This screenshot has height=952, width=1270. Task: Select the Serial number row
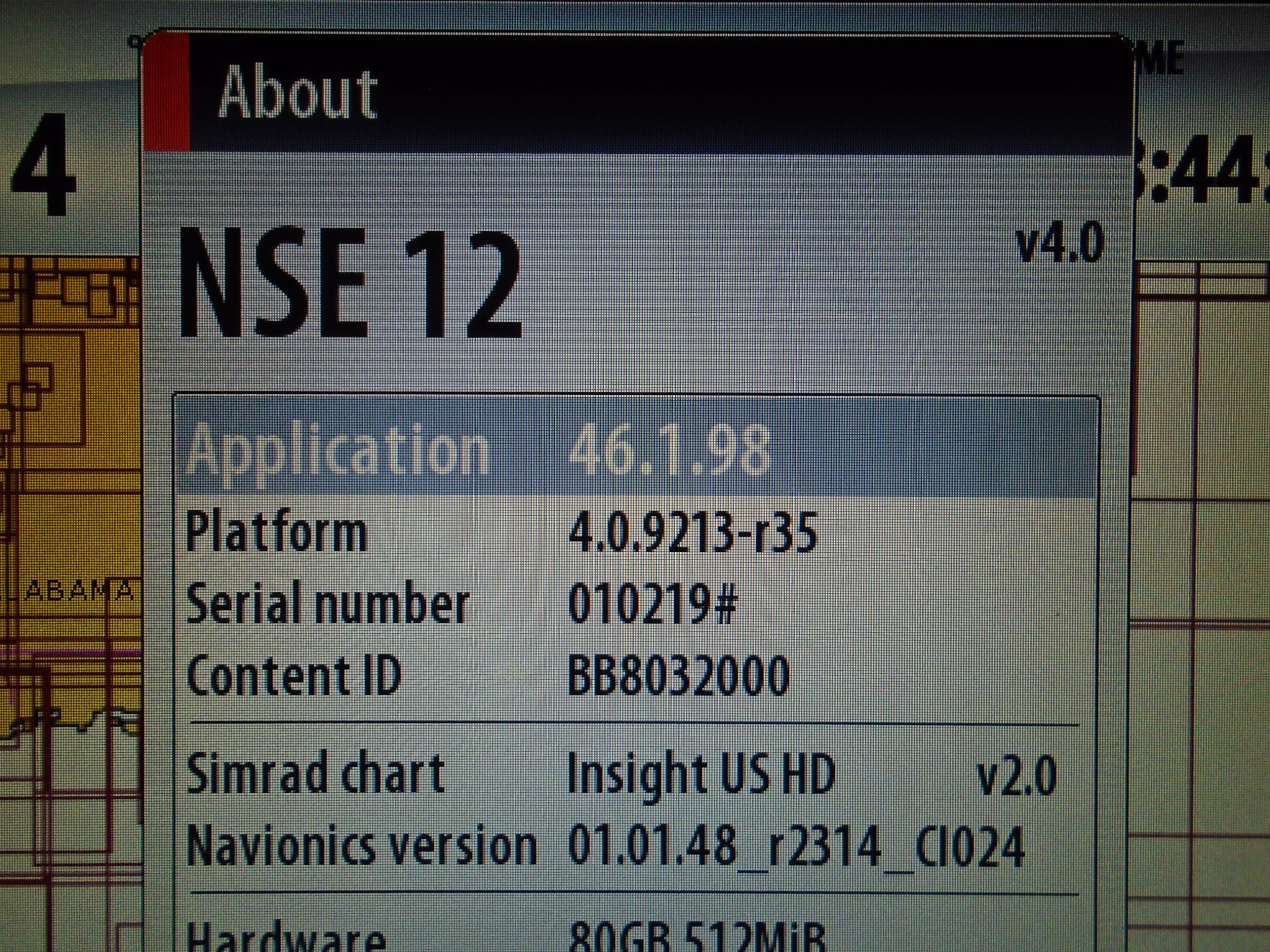tap(635, 603)
